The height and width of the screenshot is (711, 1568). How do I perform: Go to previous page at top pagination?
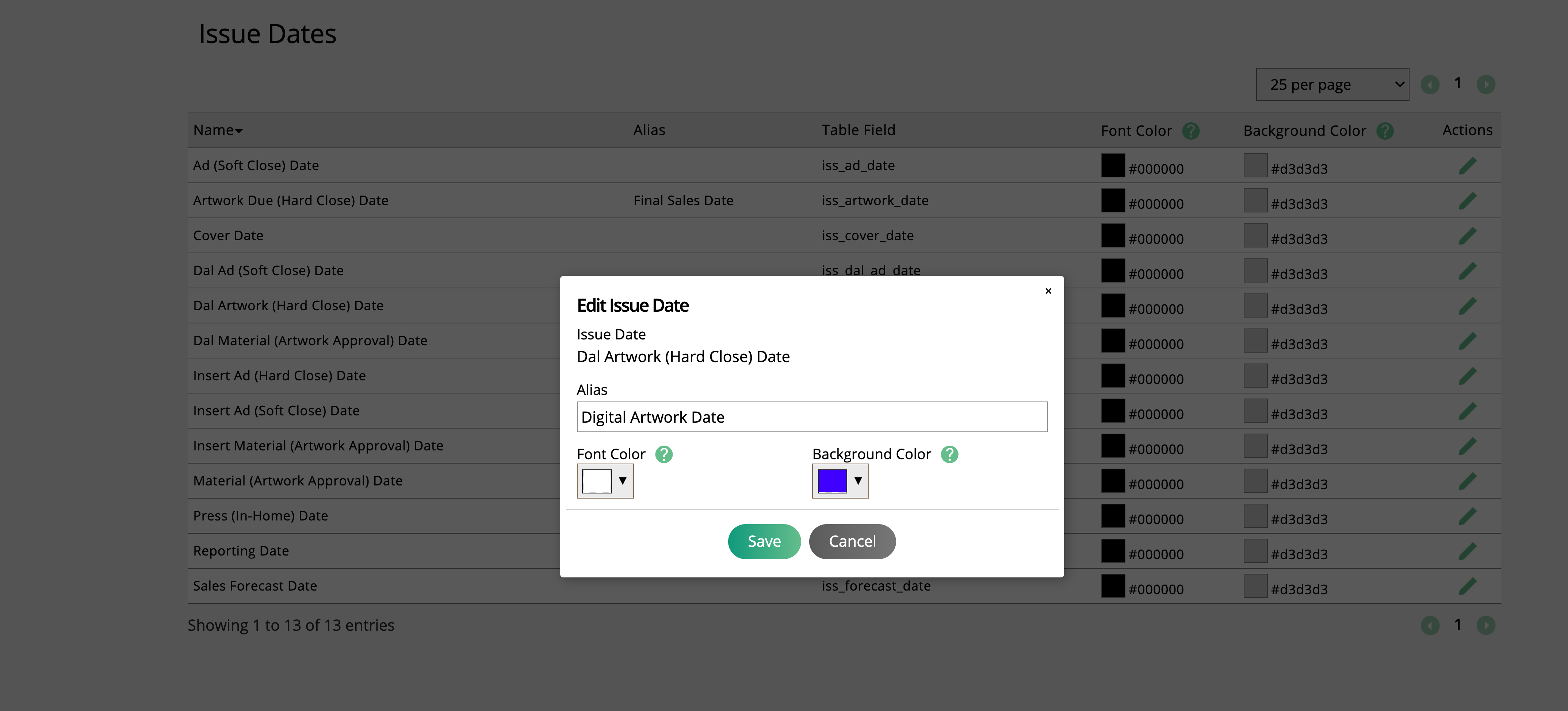point(1430,85)
